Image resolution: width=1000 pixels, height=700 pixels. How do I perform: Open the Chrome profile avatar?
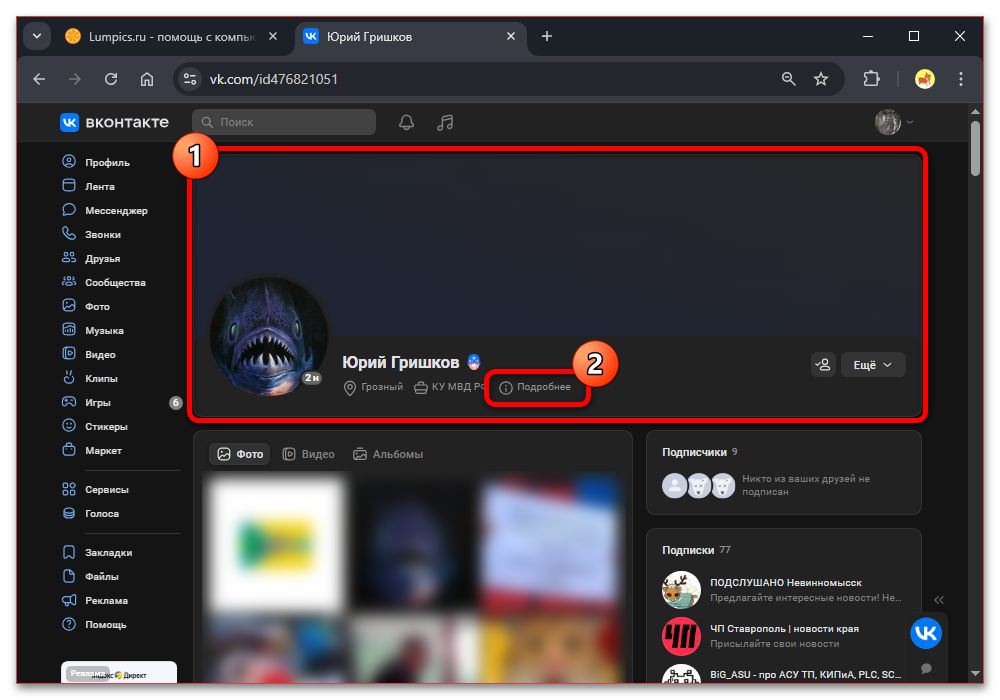coord(924,79)
